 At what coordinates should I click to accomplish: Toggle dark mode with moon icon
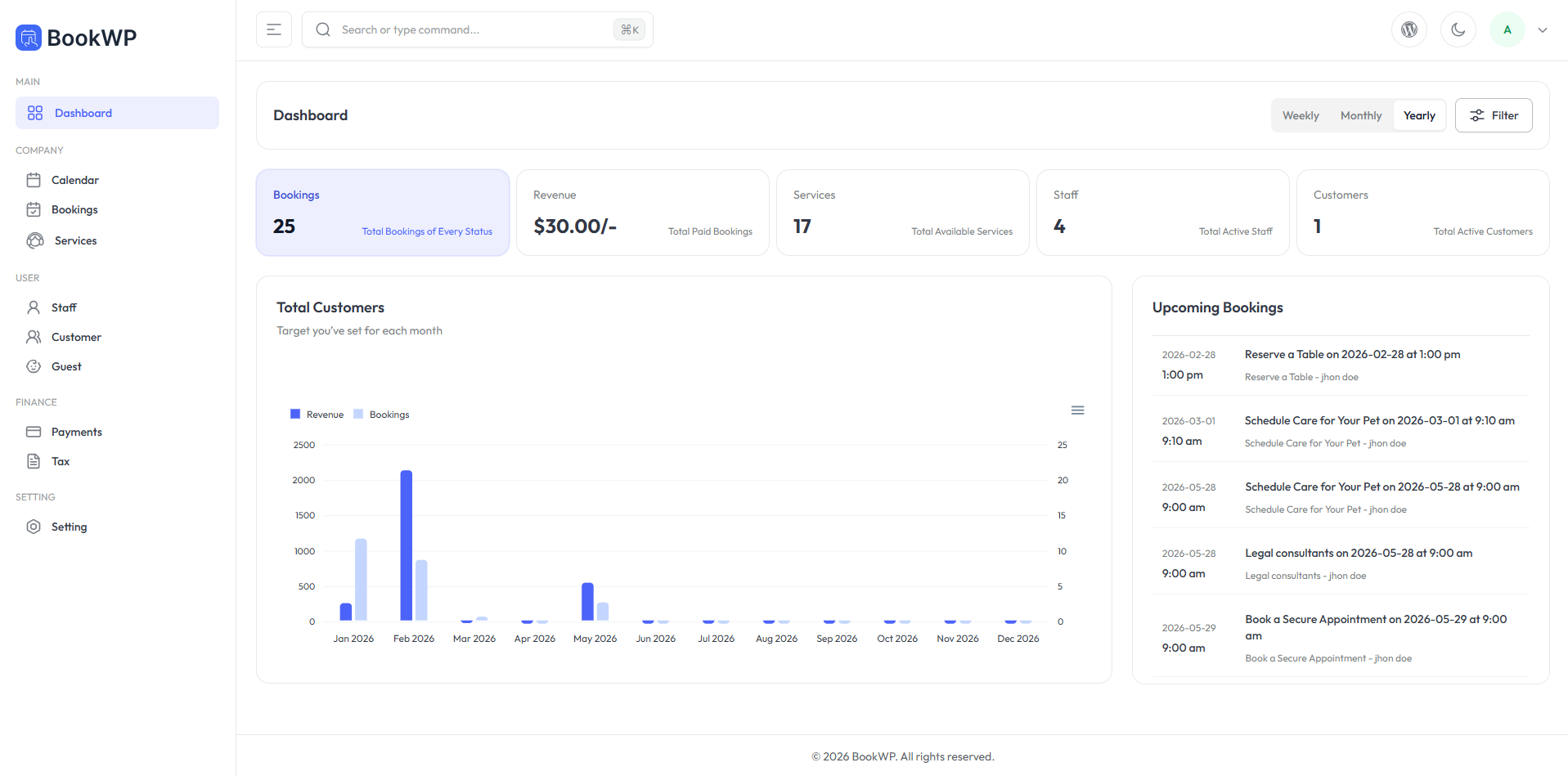[x=1458, y=29]
